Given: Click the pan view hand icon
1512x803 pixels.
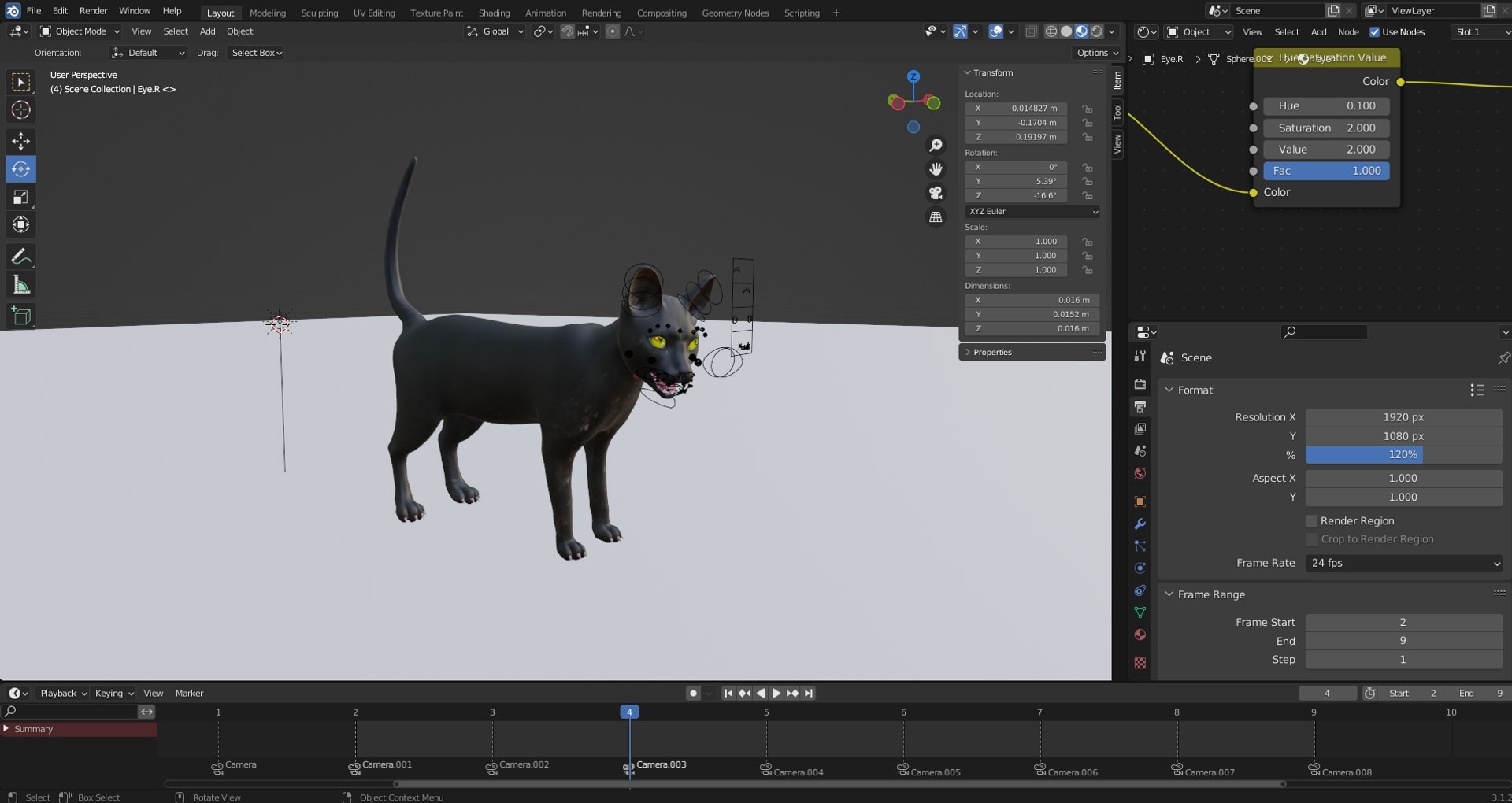Looking at the screenshot, I should (x=936, y=169).
